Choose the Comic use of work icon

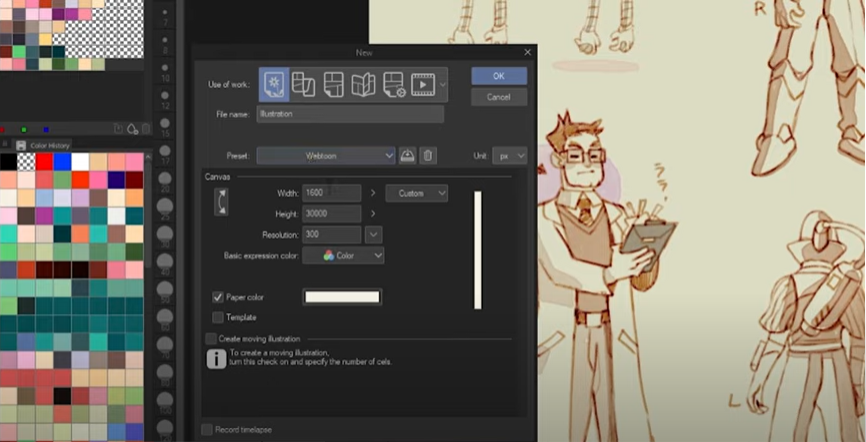334,86
